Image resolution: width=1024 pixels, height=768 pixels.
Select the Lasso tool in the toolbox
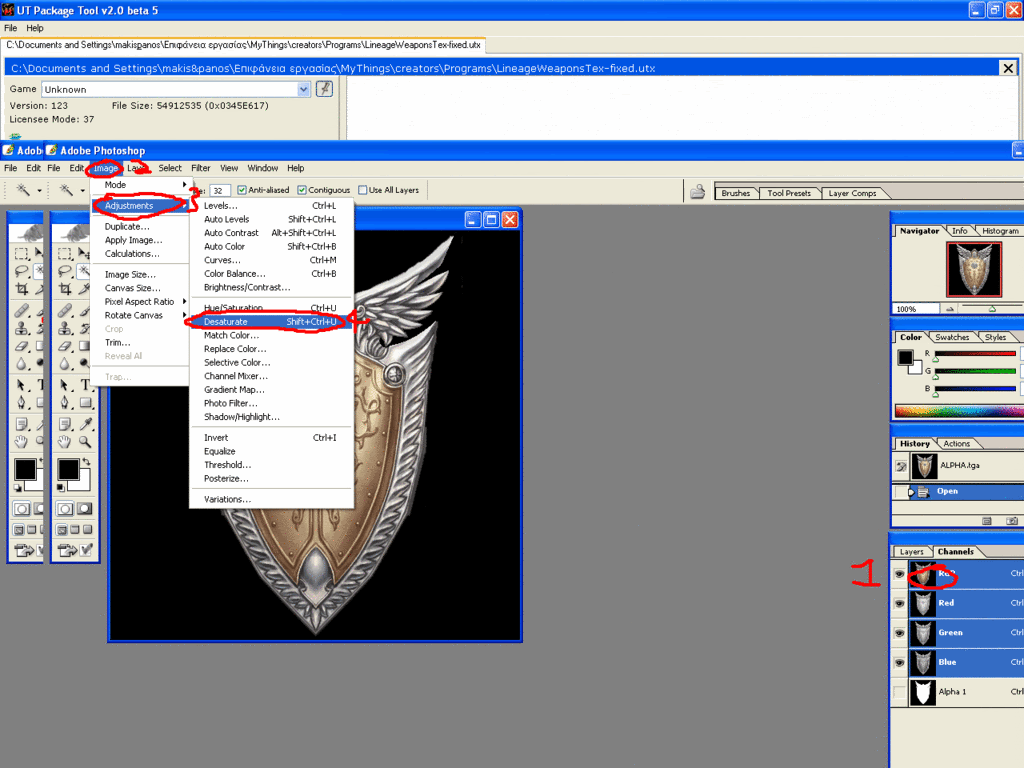pyautogui.click(x=65, y=270)
